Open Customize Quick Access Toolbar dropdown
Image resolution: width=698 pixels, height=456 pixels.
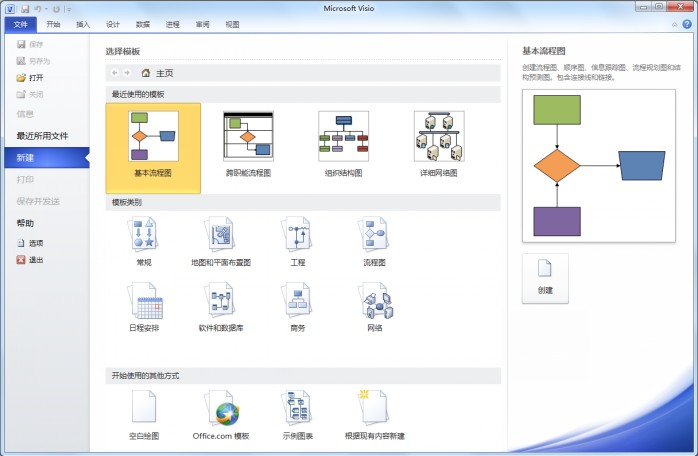tap(69, 9)
